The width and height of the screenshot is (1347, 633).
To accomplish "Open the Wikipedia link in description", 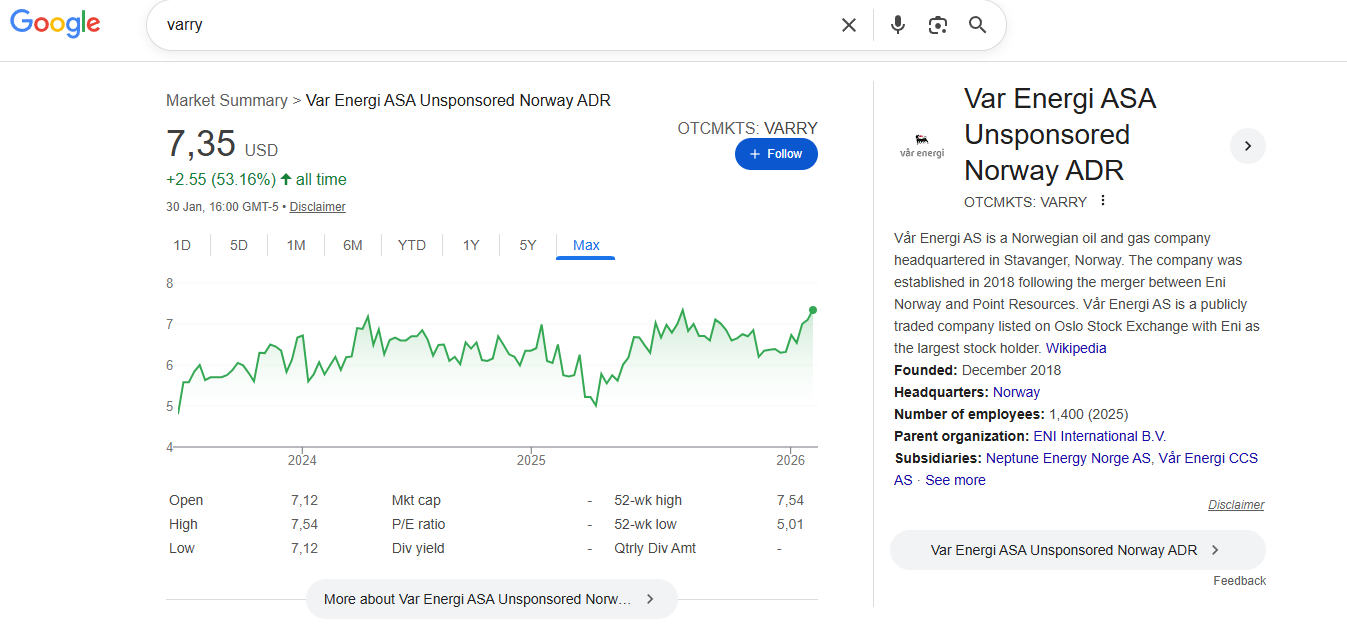I will coord(1076,348).
